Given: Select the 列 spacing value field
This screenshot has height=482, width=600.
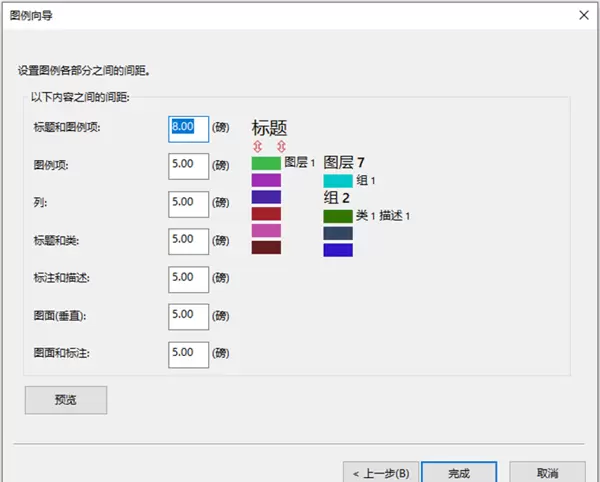Looking at the screenshot, I should click(188, 203).
